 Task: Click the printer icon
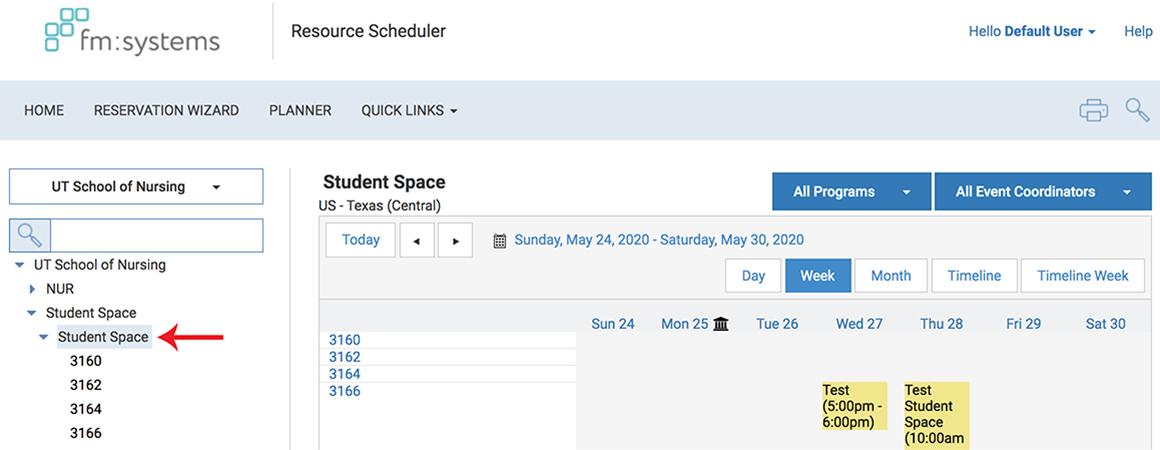point(1093,110)
